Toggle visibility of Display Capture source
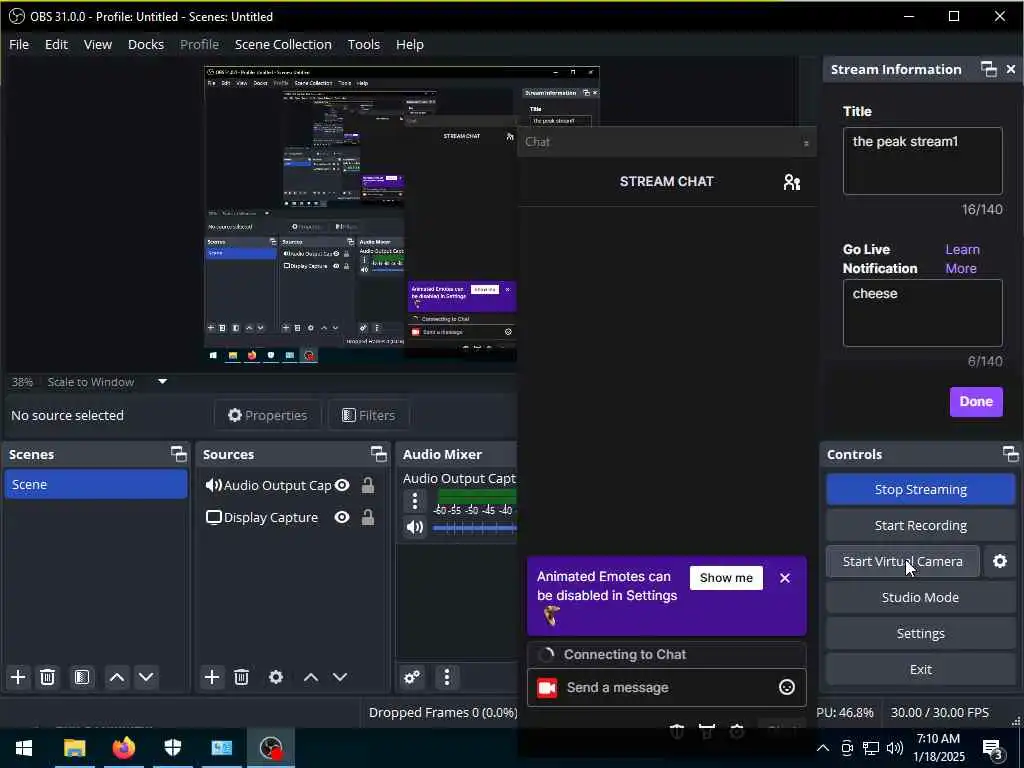Screen dimensions: 1024x768 pos(342,517)
